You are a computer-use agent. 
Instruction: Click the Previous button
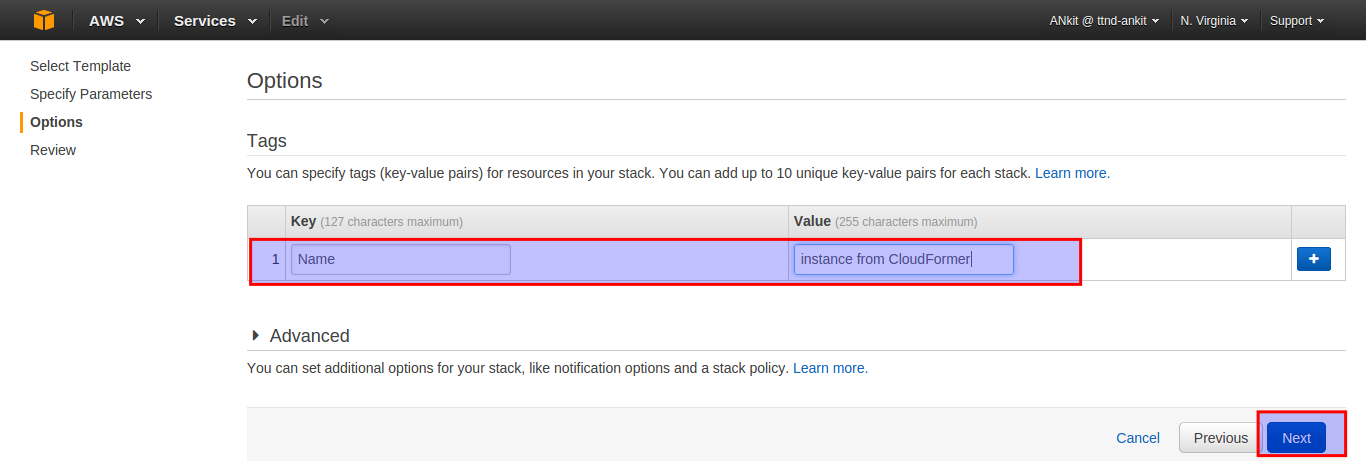[x=1220, y=438]
